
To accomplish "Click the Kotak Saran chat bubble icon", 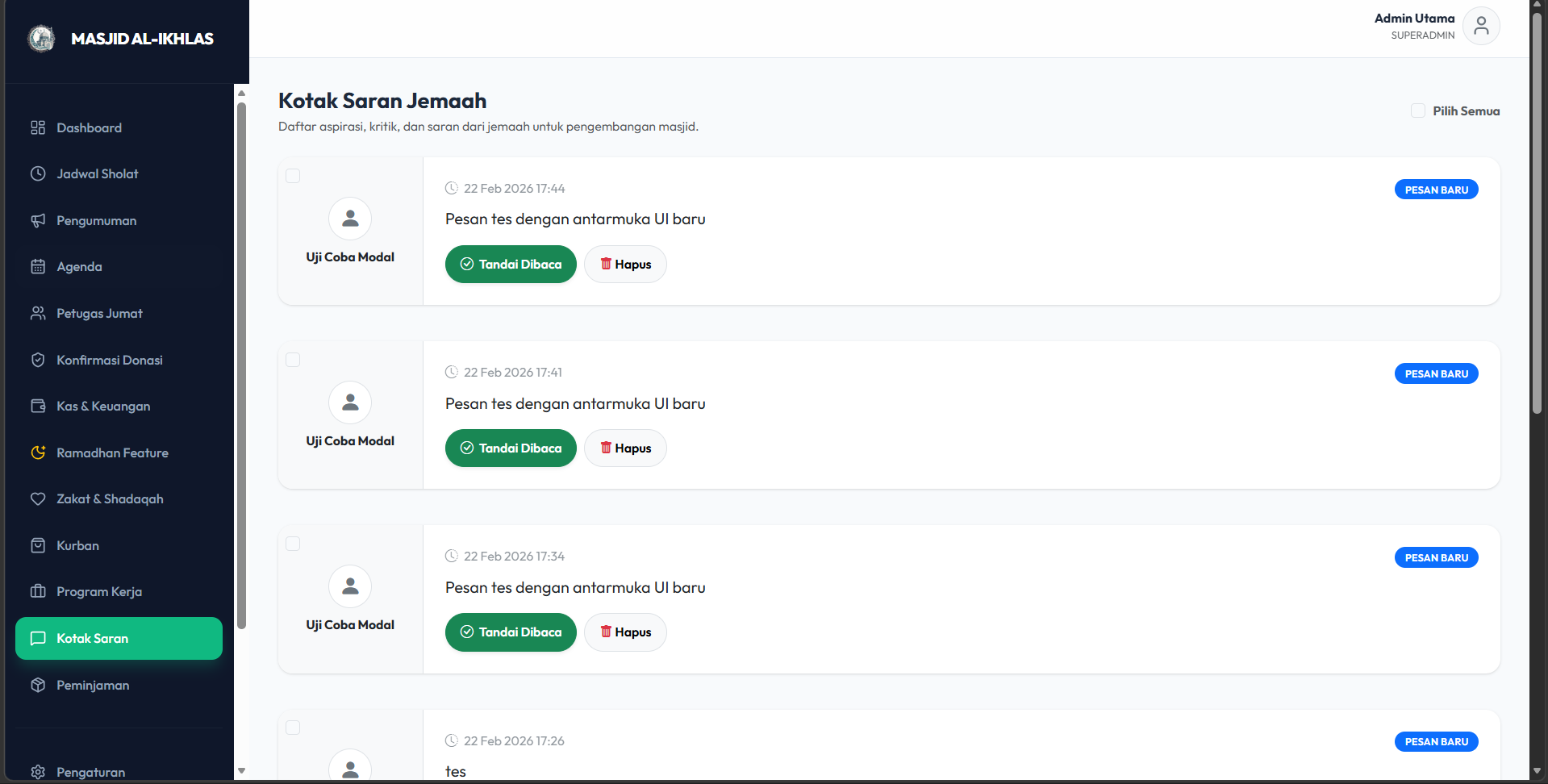I will [38, 638].
